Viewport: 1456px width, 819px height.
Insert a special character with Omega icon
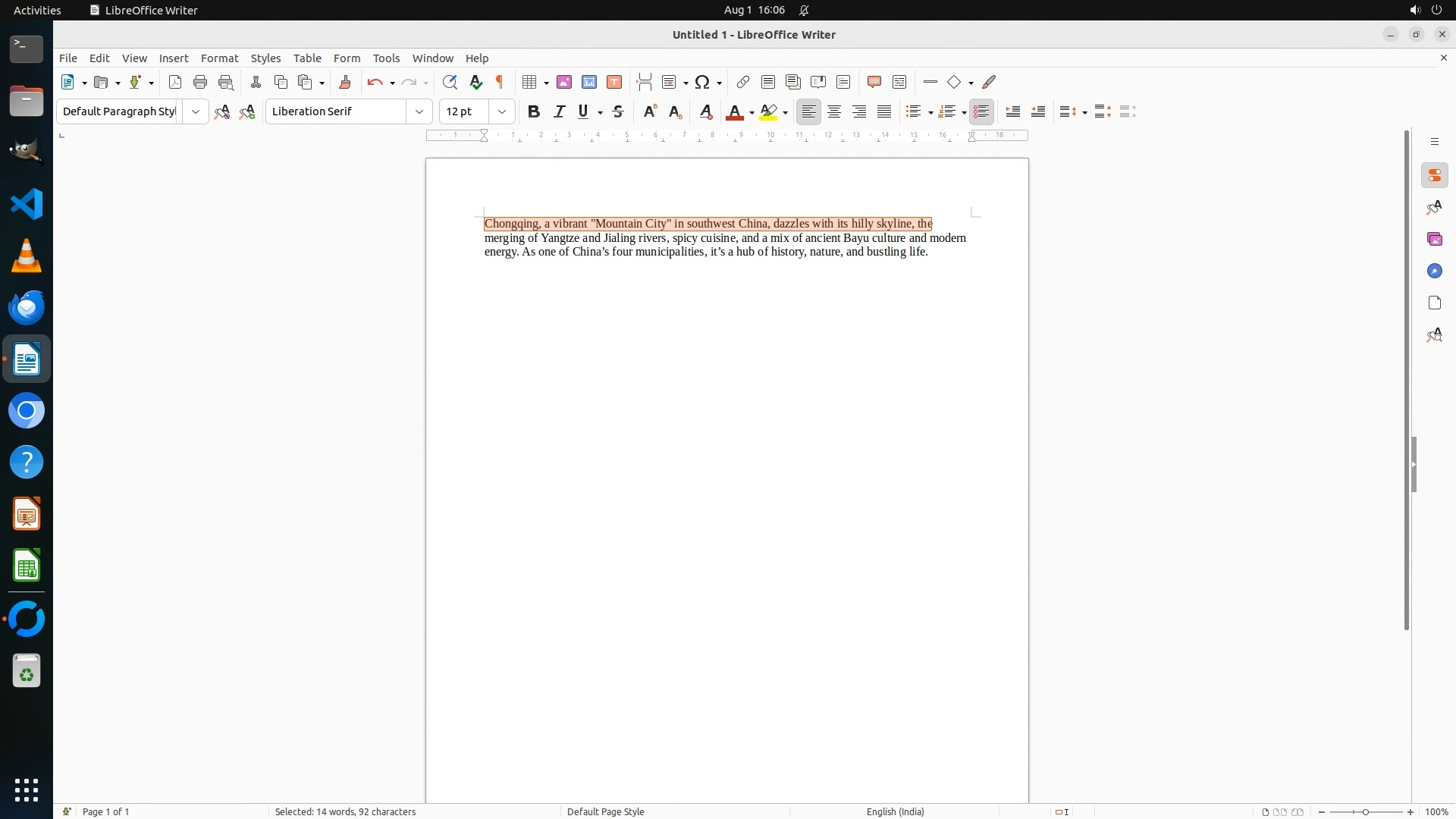tap(702, 82)
